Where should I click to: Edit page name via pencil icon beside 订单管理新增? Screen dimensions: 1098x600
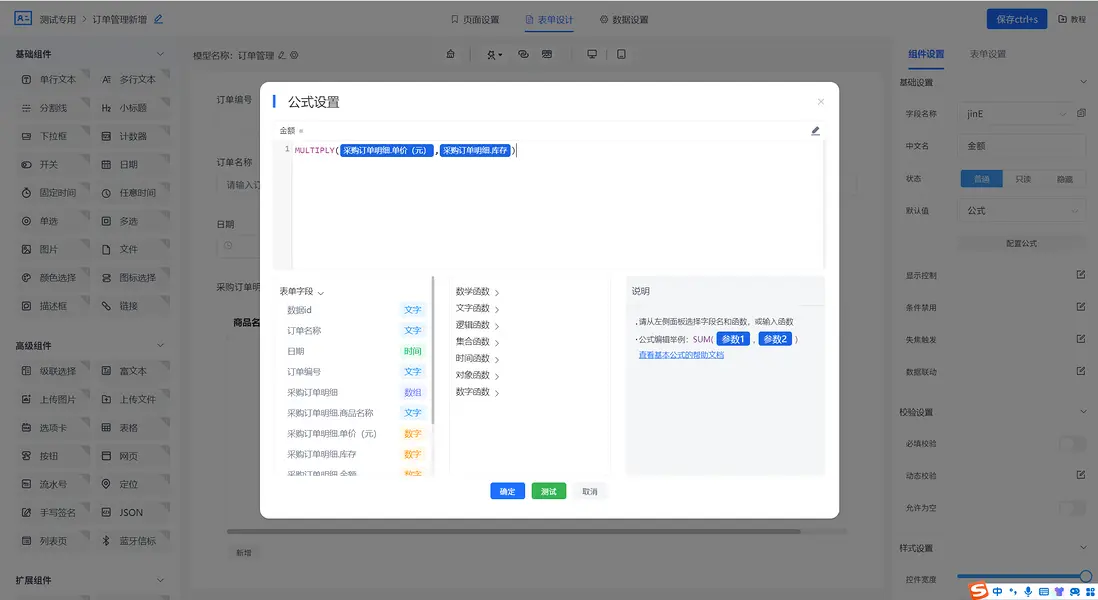(x=158, y=20)
